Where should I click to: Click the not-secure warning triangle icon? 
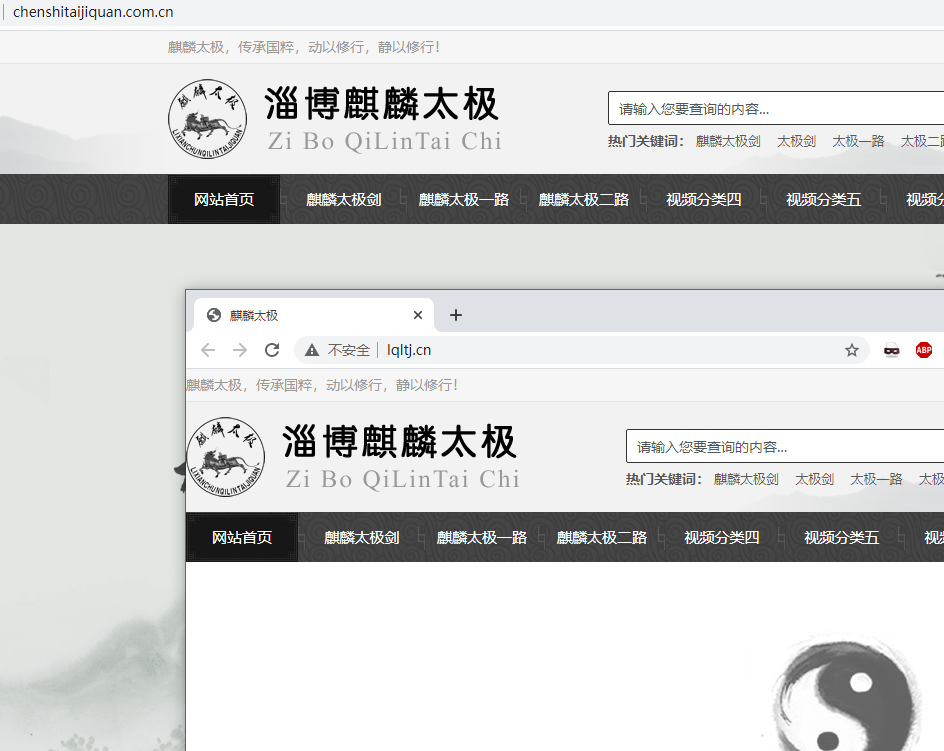(312, 350)
